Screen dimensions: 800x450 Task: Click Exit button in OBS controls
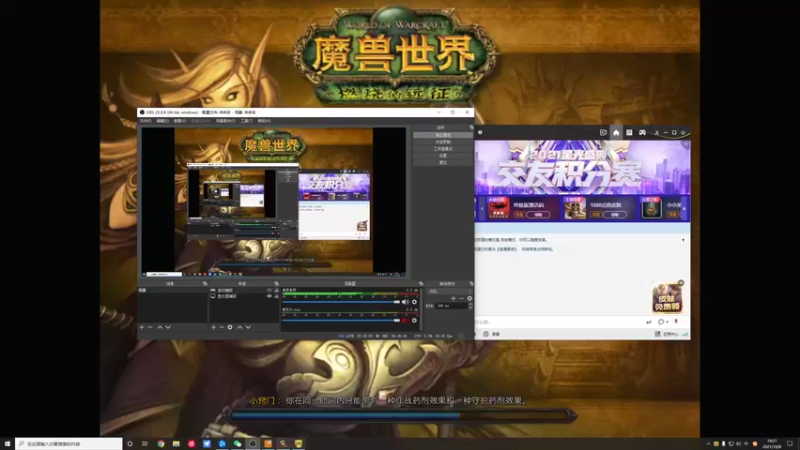point(443,162)
